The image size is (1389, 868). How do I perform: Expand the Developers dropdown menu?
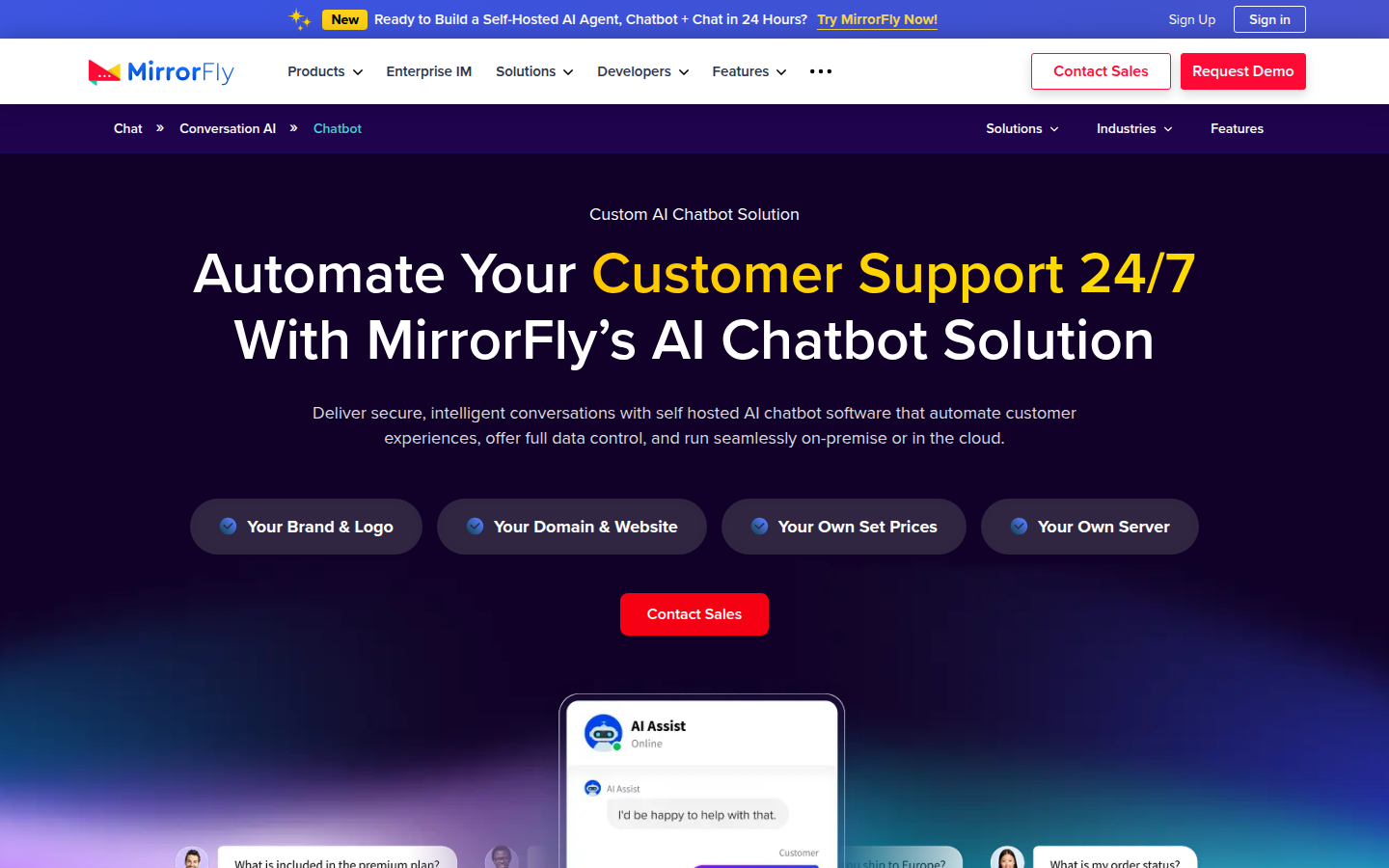click(x=643, y=71)
